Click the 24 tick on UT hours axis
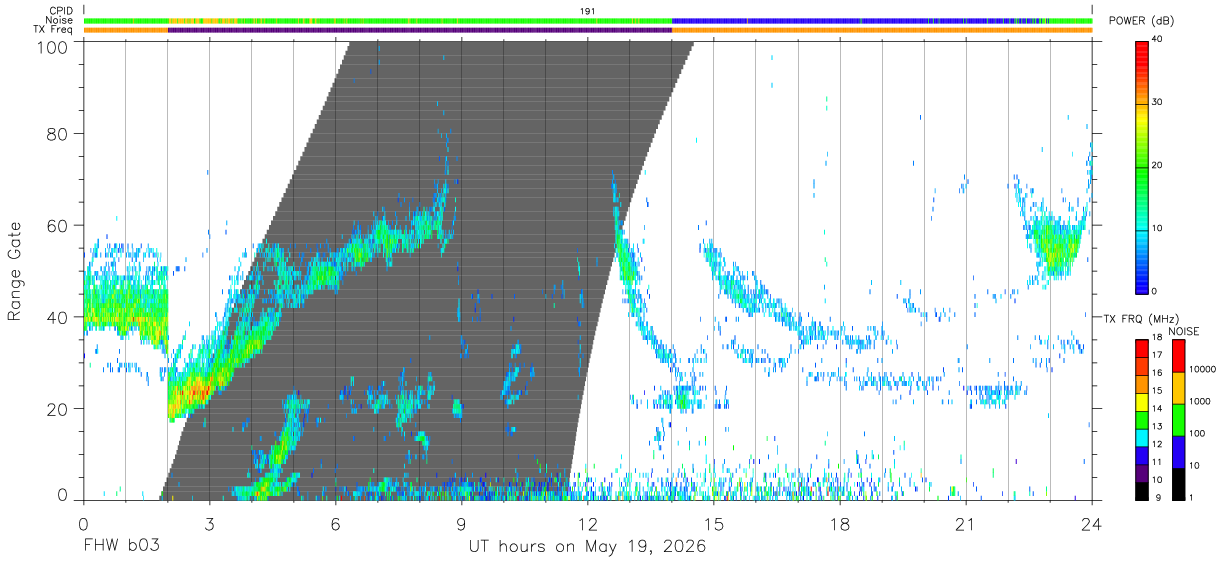 click(1091, 523)
